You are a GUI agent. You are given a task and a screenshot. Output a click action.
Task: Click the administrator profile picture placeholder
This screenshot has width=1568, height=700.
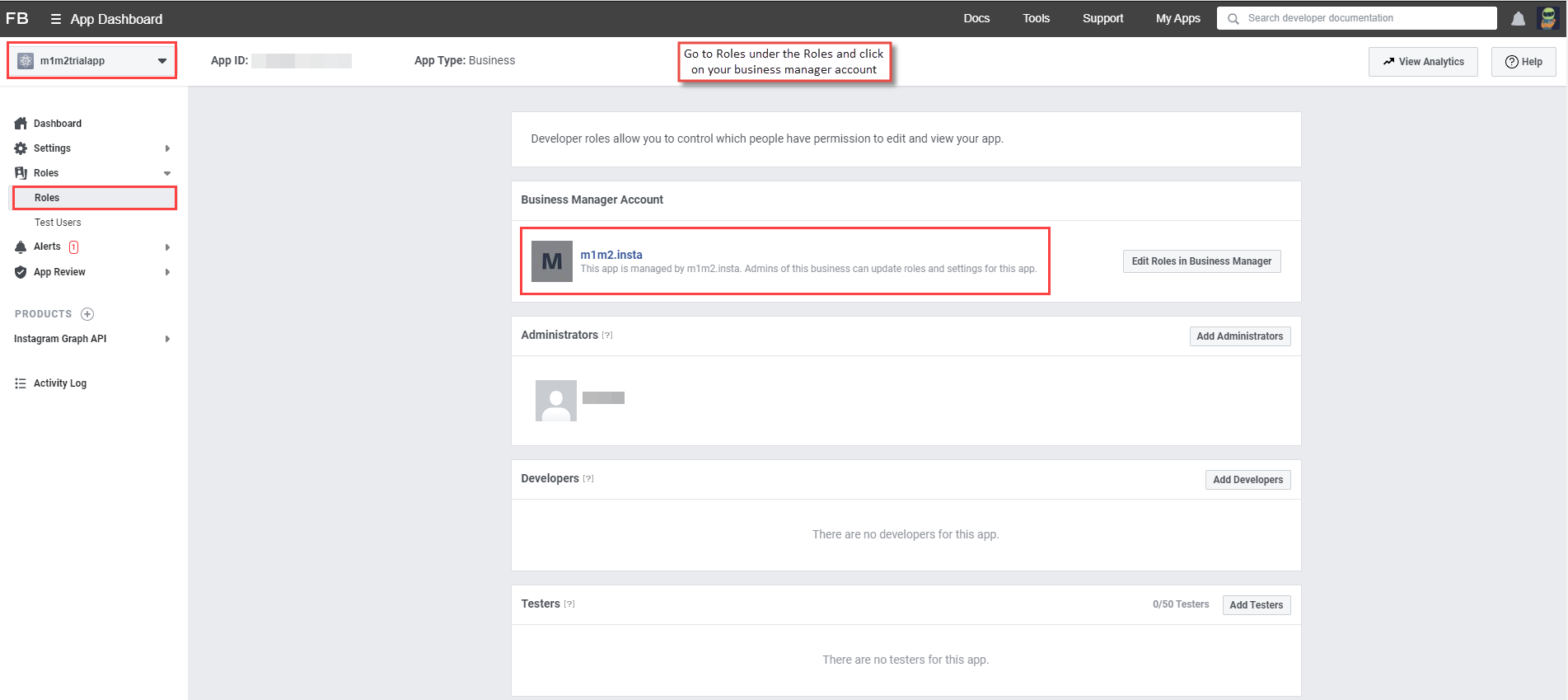pyautogui.click(x=556, y=401)
